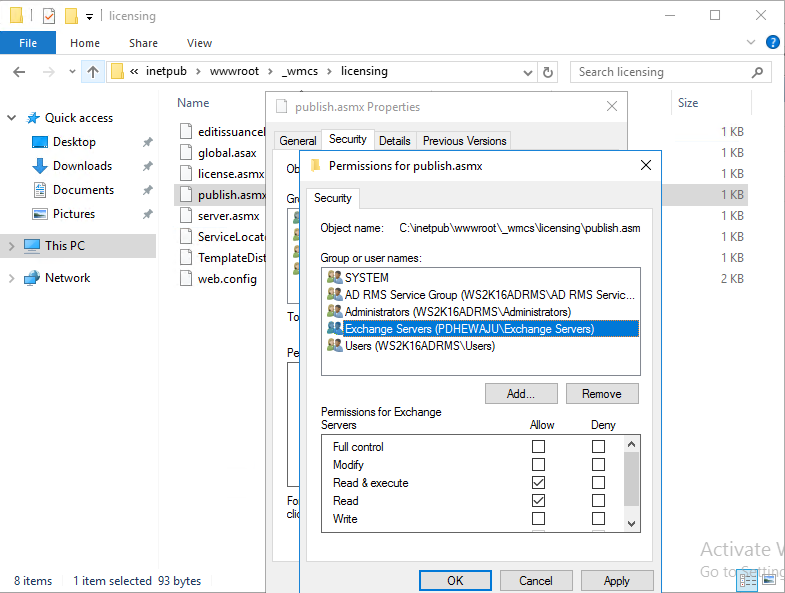Expand the Network tree node

12,278
